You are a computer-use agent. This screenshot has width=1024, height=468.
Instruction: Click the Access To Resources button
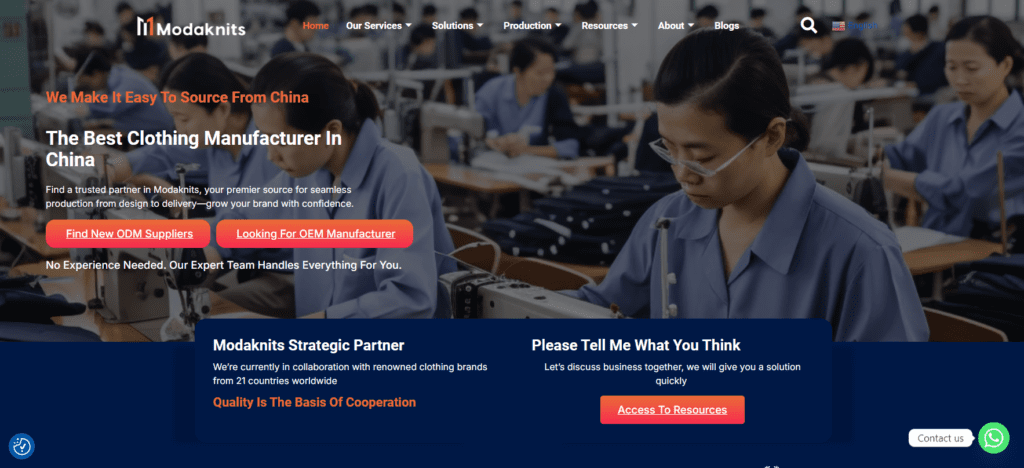[x=672, y=410]
